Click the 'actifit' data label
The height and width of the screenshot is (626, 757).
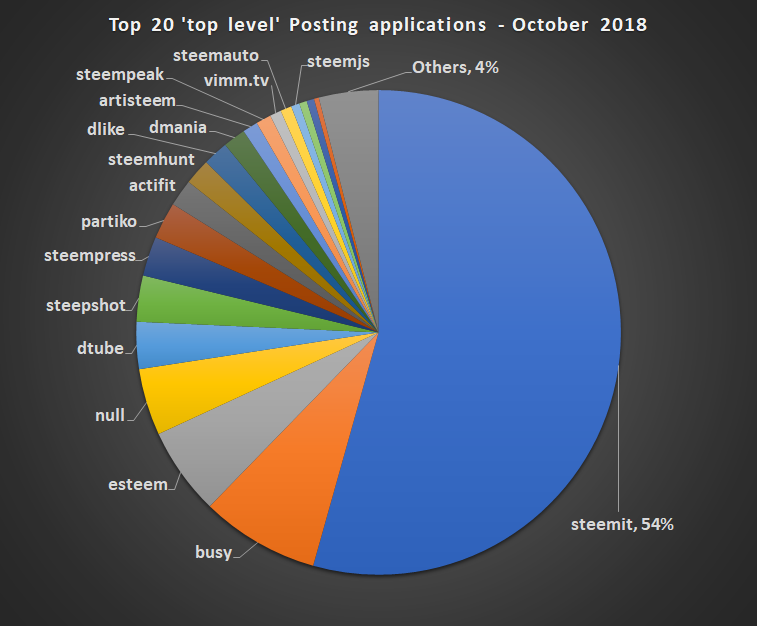pyautogui.click(x=152, y=185)
